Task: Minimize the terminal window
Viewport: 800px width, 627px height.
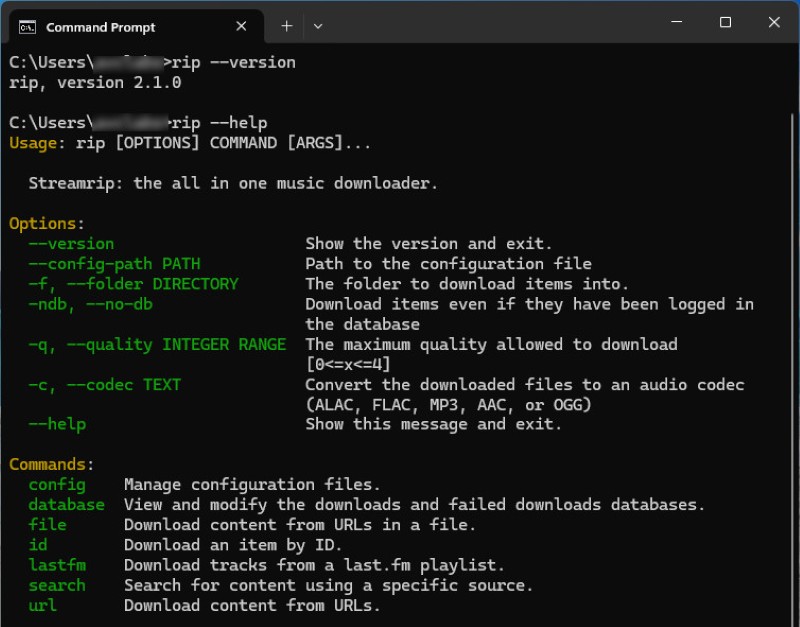Action: [x=677, y=22]
